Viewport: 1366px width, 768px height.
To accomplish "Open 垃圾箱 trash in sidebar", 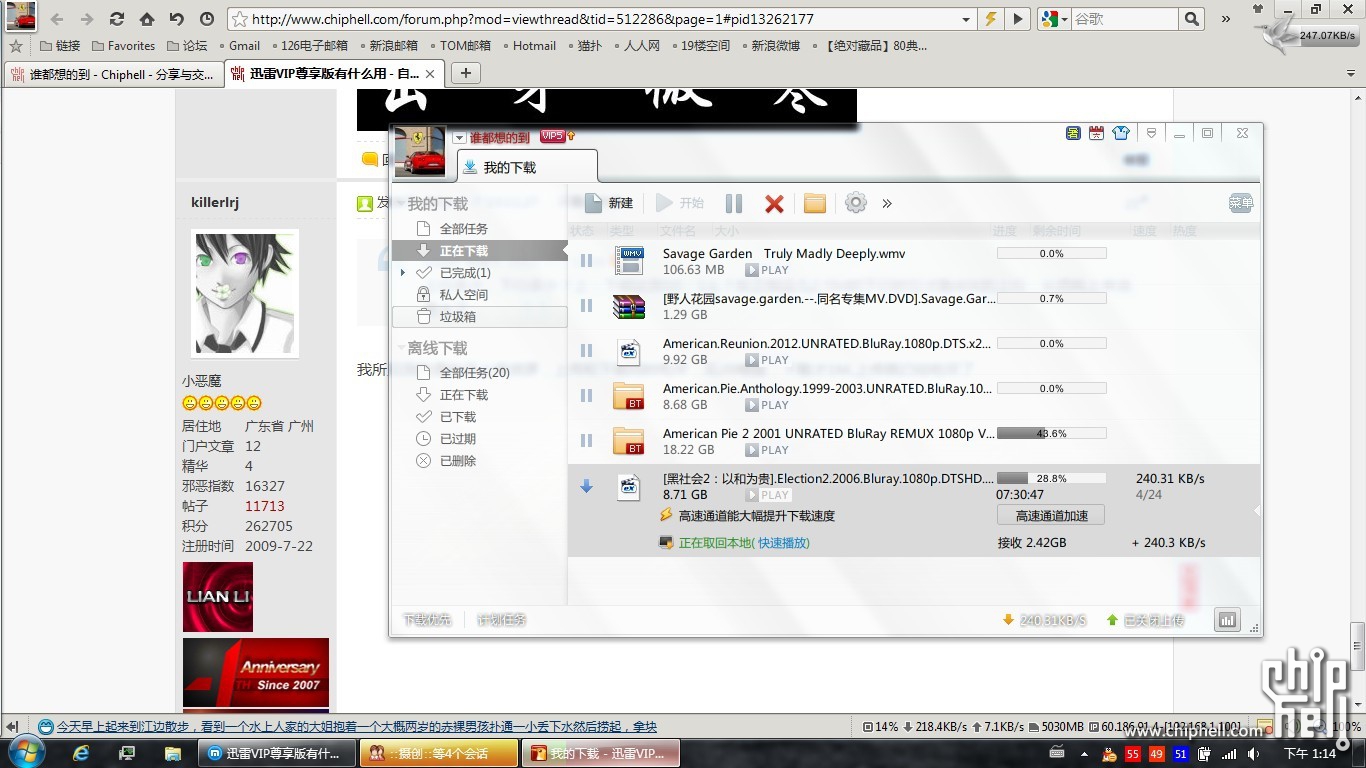I will [480, 317].
